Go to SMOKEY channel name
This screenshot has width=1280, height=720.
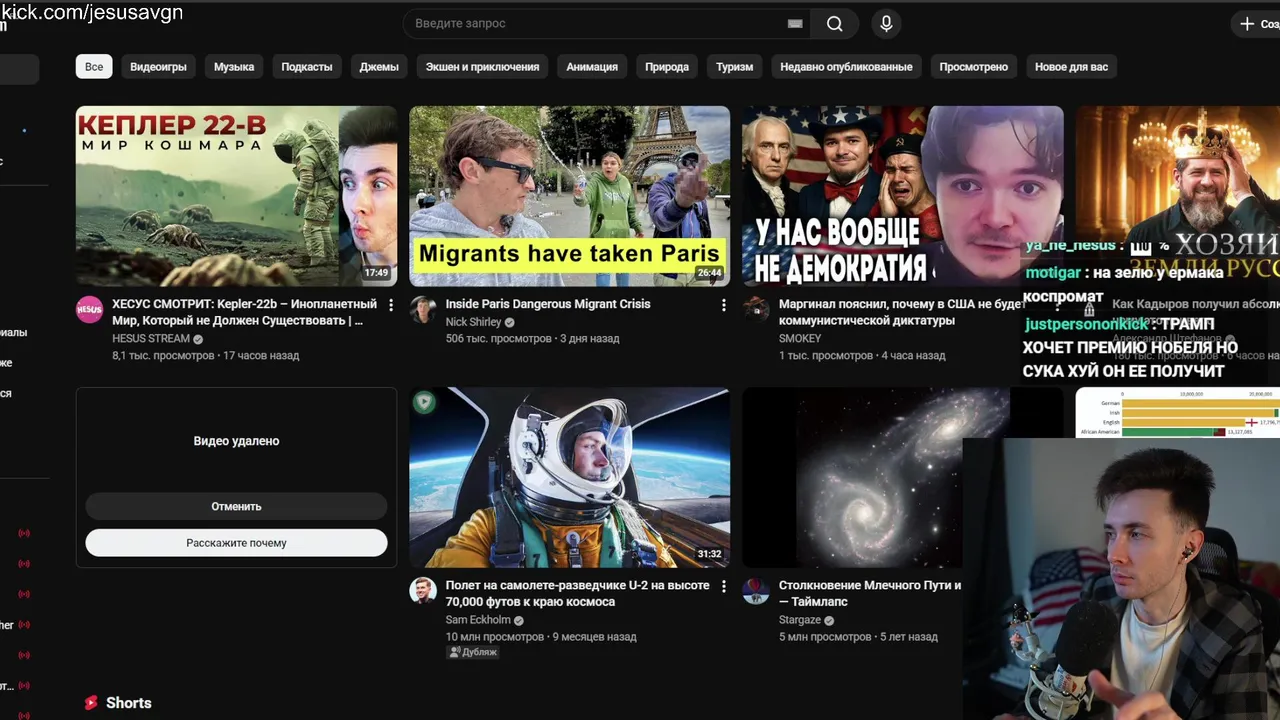800,339
